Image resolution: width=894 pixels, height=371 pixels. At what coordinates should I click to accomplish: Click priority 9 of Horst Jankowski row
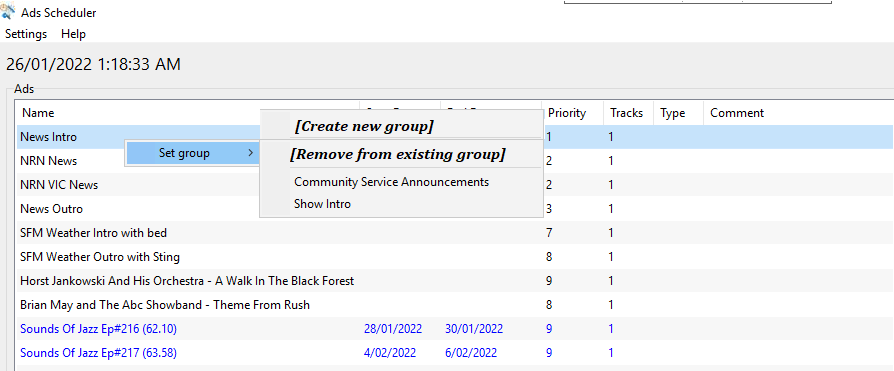[549, 280]
